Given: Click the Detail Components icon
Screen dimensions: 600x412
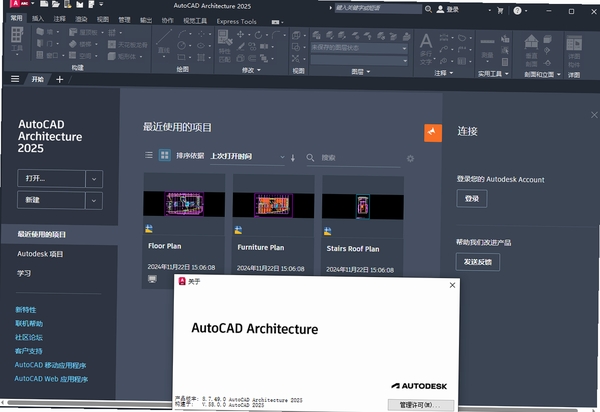Looking at the screenshot, I should point(574,43).
